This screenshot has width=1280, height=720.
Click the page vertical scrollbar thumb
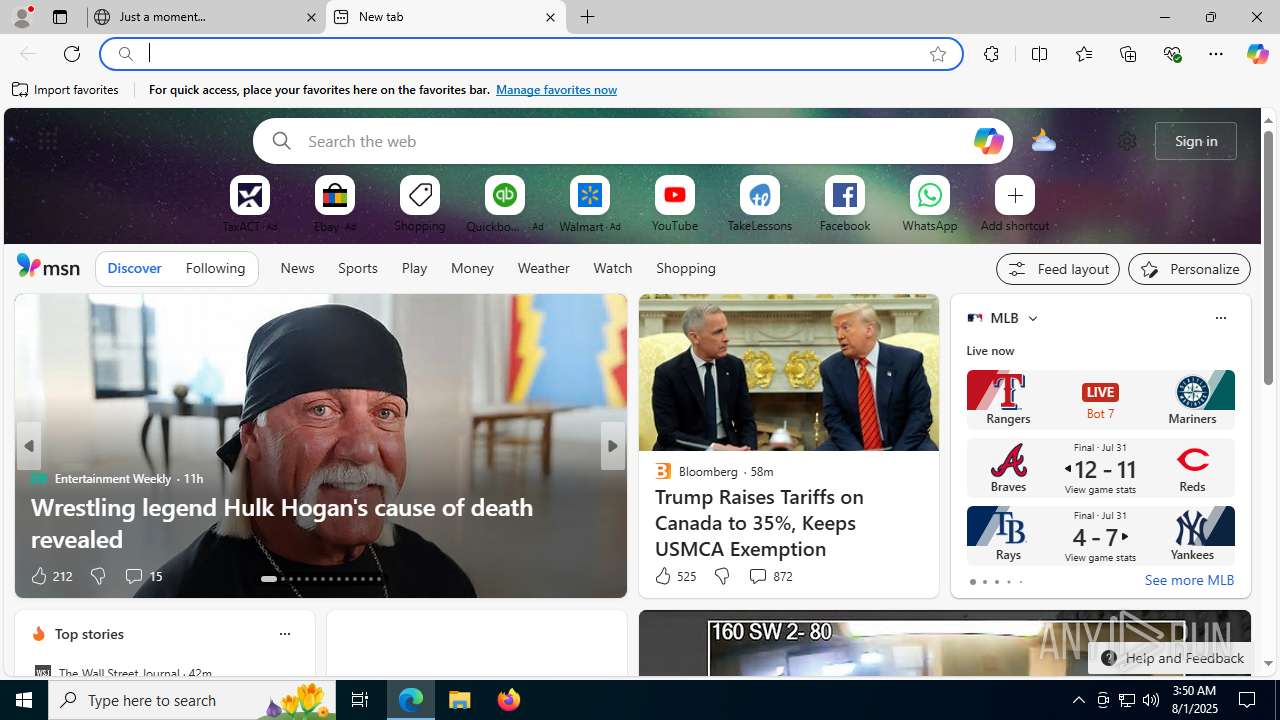(1268, 257)
